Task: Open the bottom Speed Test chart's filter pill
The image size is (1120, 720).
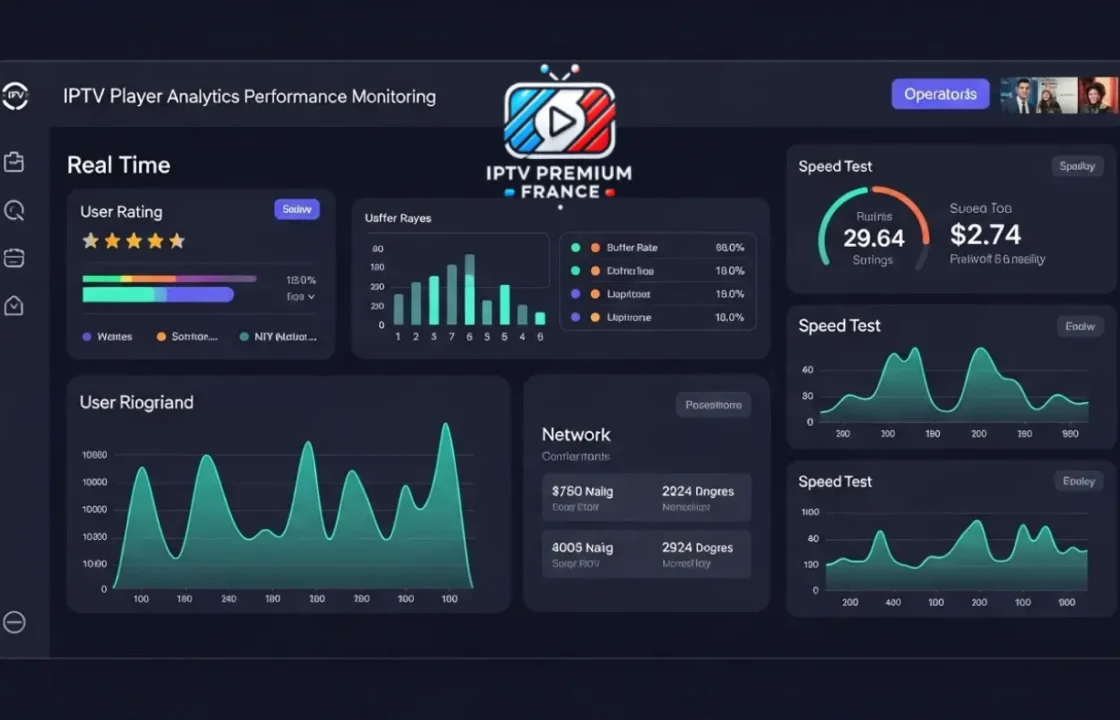Action: click(1078, 482)
